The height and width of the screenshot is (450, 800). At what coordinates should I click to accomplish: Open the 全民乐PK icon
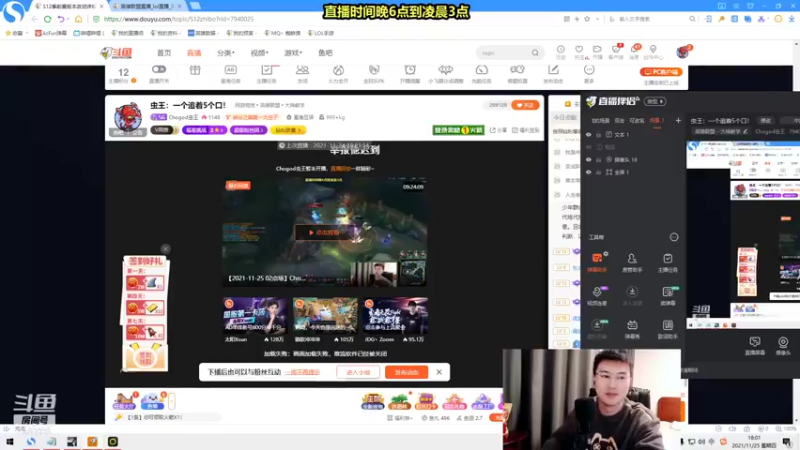point(374,70)
